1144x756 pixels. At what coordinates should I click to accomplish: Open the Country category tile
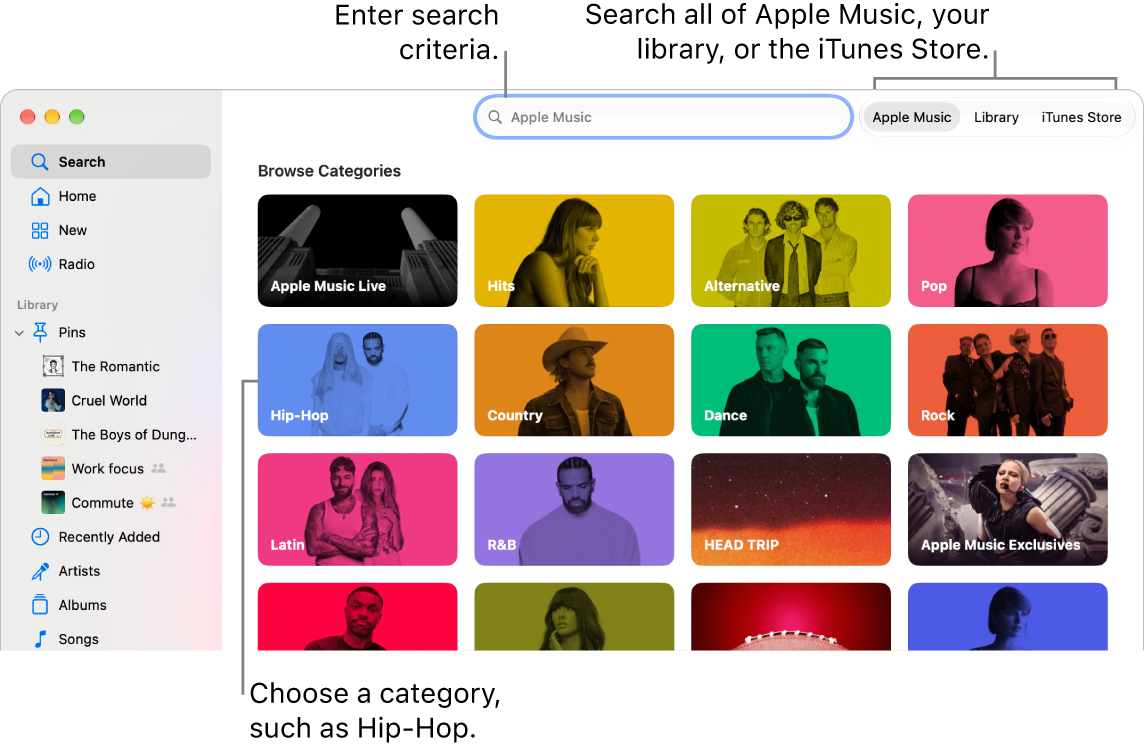(x=574, y=380)
